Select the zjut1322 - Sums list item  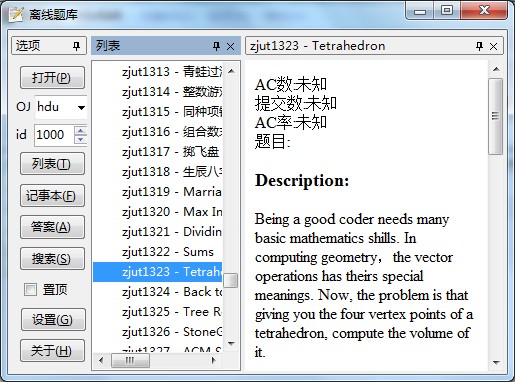pyautogui.click(x=157, y=252)
